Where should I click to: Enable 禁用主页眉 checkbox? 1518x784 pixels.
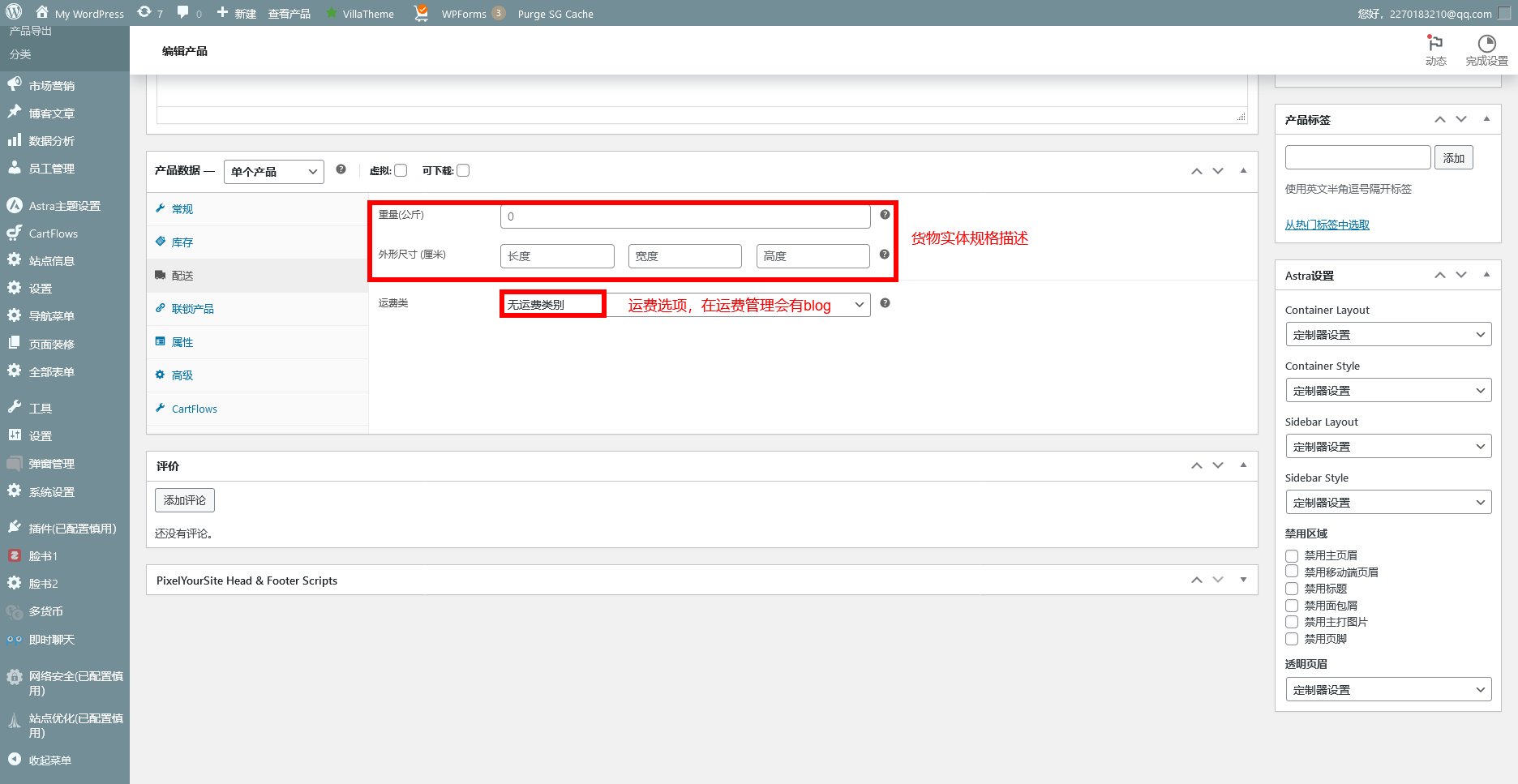[1292, 555]
